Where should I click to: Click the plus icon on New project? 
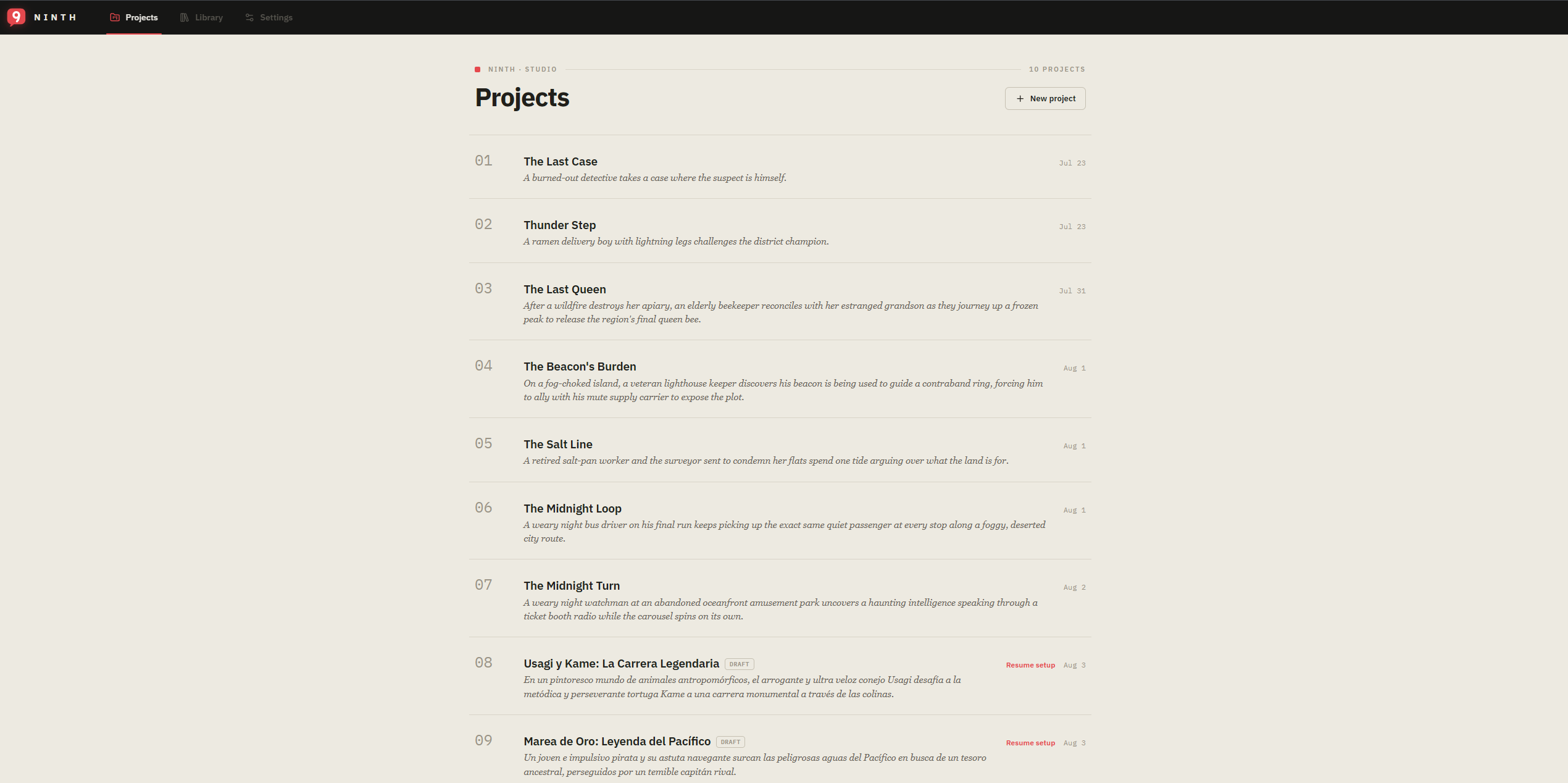(1020, 99)
